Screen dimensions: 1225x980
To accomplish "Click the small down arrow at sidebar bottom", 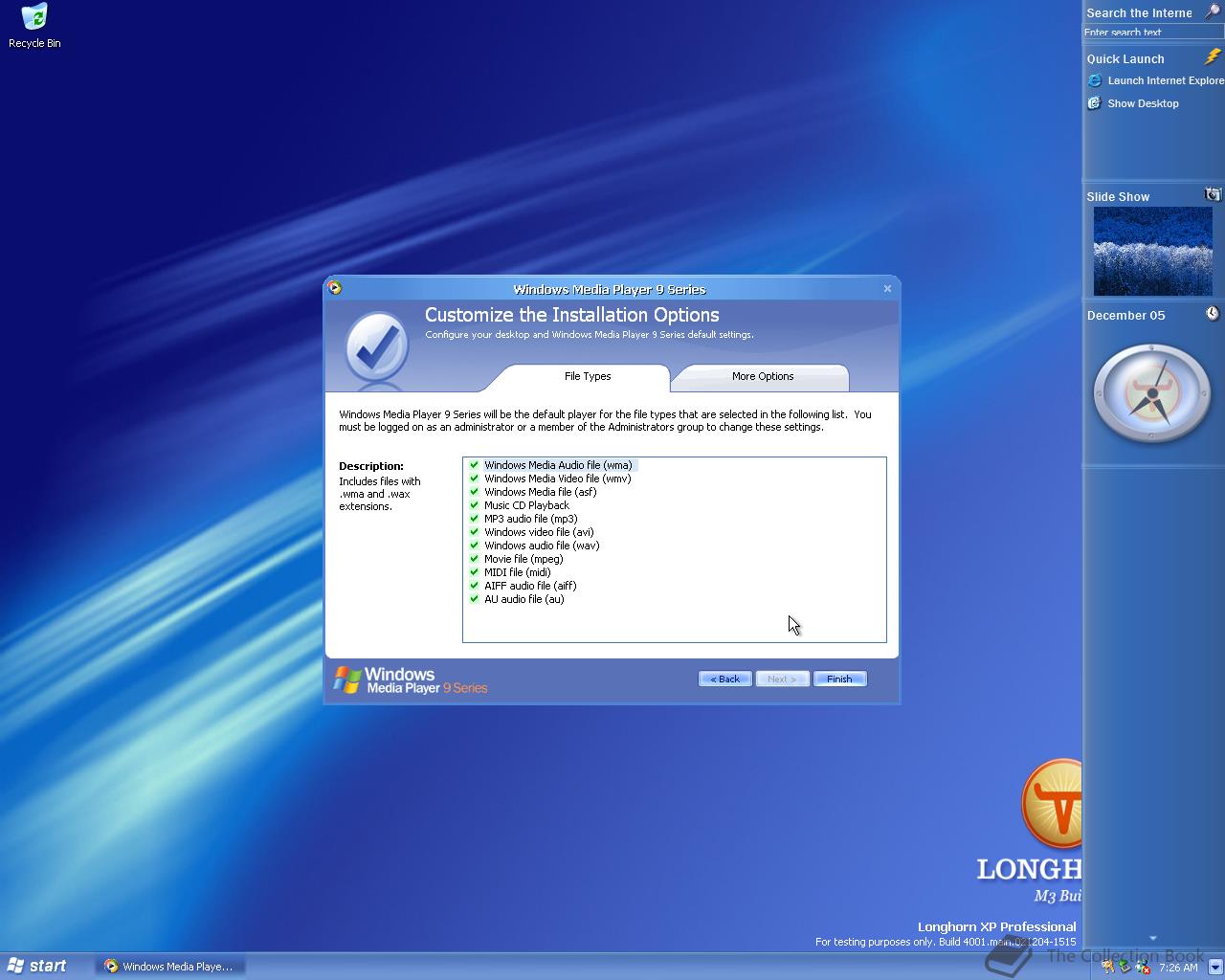I will 1152,938.
